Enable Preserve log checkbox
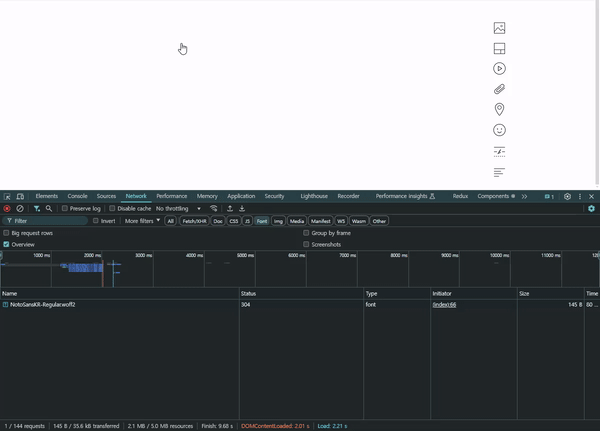The image size is (600, 431). [x=65, y=208]
